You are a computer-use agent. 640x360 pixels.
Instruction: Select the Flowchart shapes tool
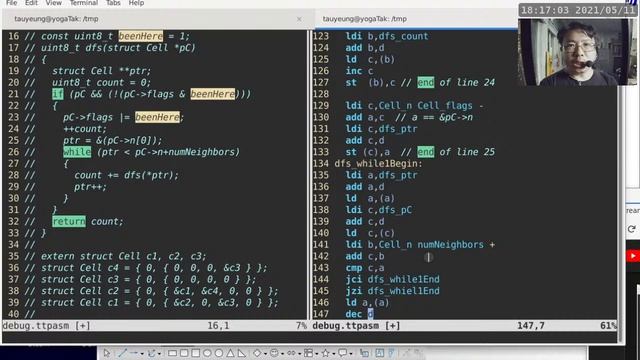pyautogui.click(x=308, y=353)
